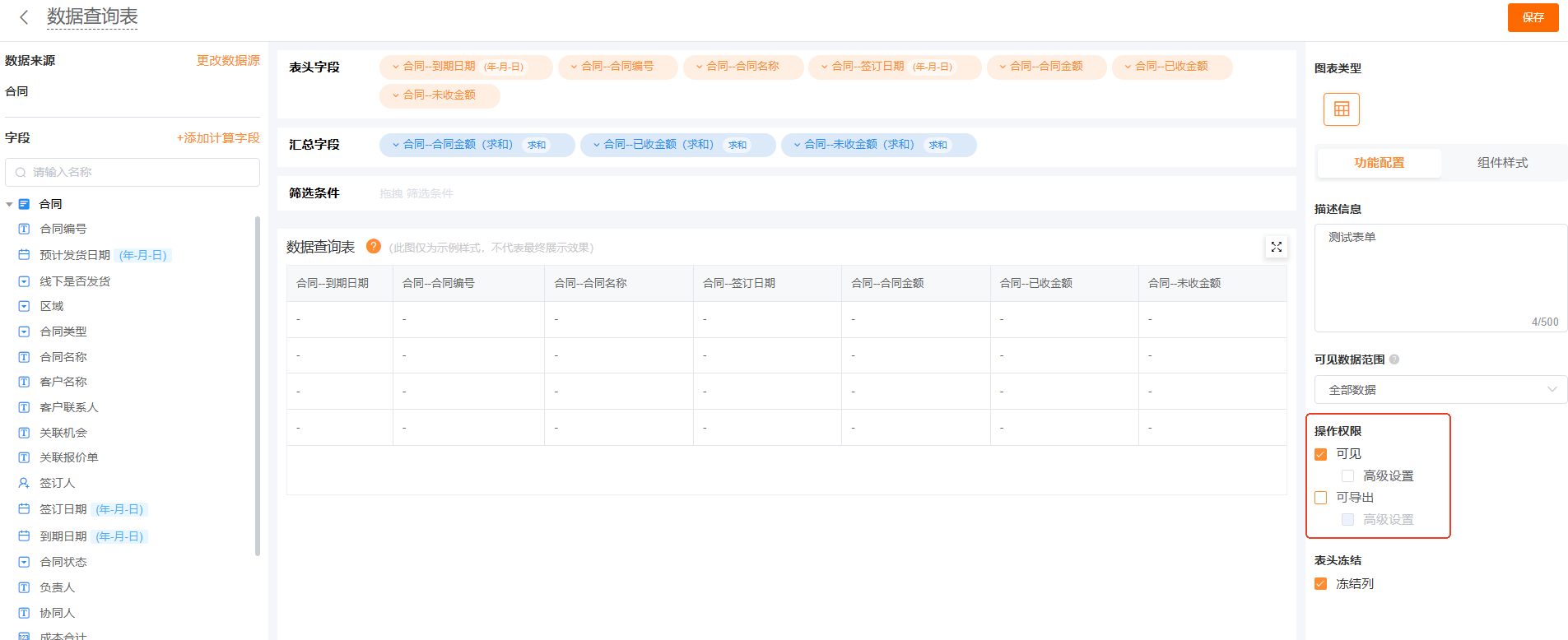1568x640 pixels.
Task: Click the field list vertical scrollbar
Action: pyautogui.click(x=258, y=385)
